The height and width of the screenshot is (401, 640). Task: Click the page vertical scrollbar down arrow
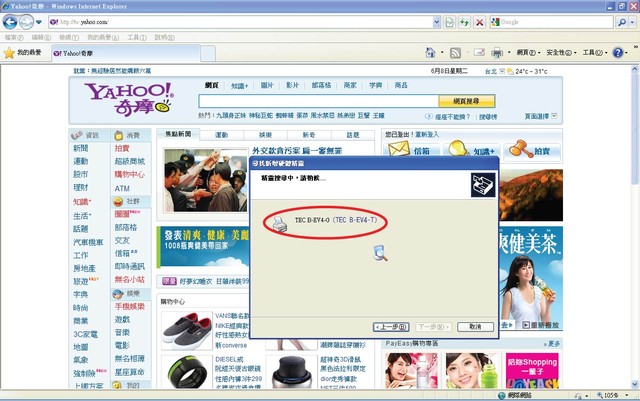coord(635,384)
